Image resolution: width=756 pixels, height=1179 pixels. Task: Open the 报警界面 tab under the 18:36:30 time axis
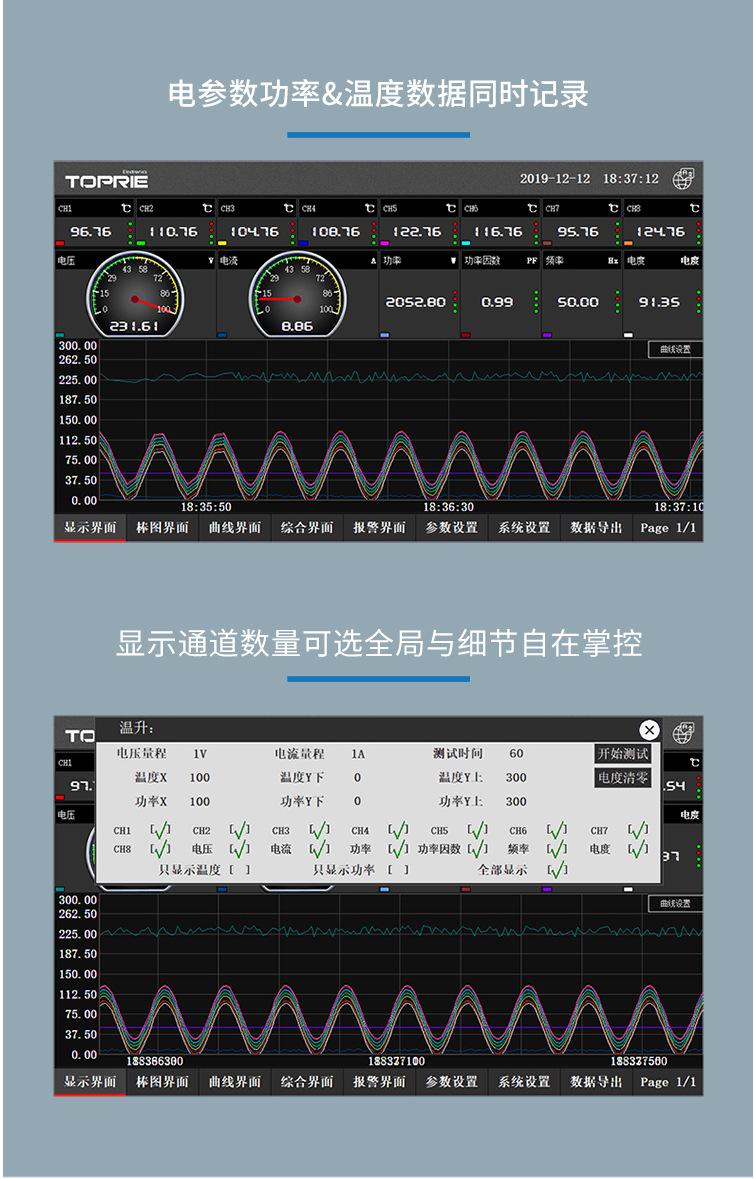click(x=379, y=528)
